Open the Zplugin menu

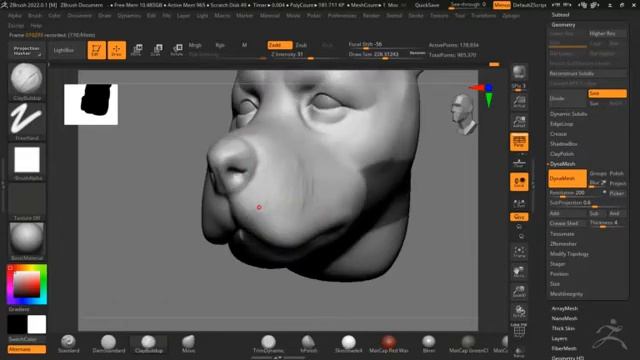(511, 16)
